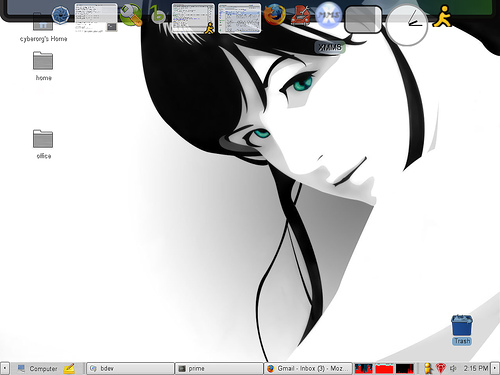500x375 pixels.
Task: Launch Firefox from the top dock
Action: [x=275, y=15]
